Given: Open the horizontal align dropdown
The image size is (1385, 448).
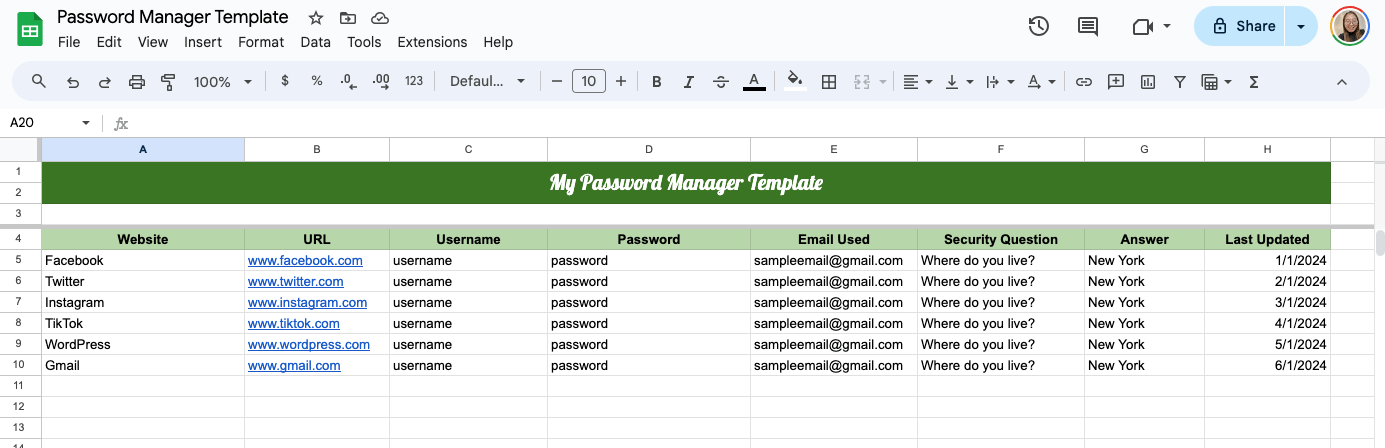Looking at the screenshot, I should (x=917, y=82).
